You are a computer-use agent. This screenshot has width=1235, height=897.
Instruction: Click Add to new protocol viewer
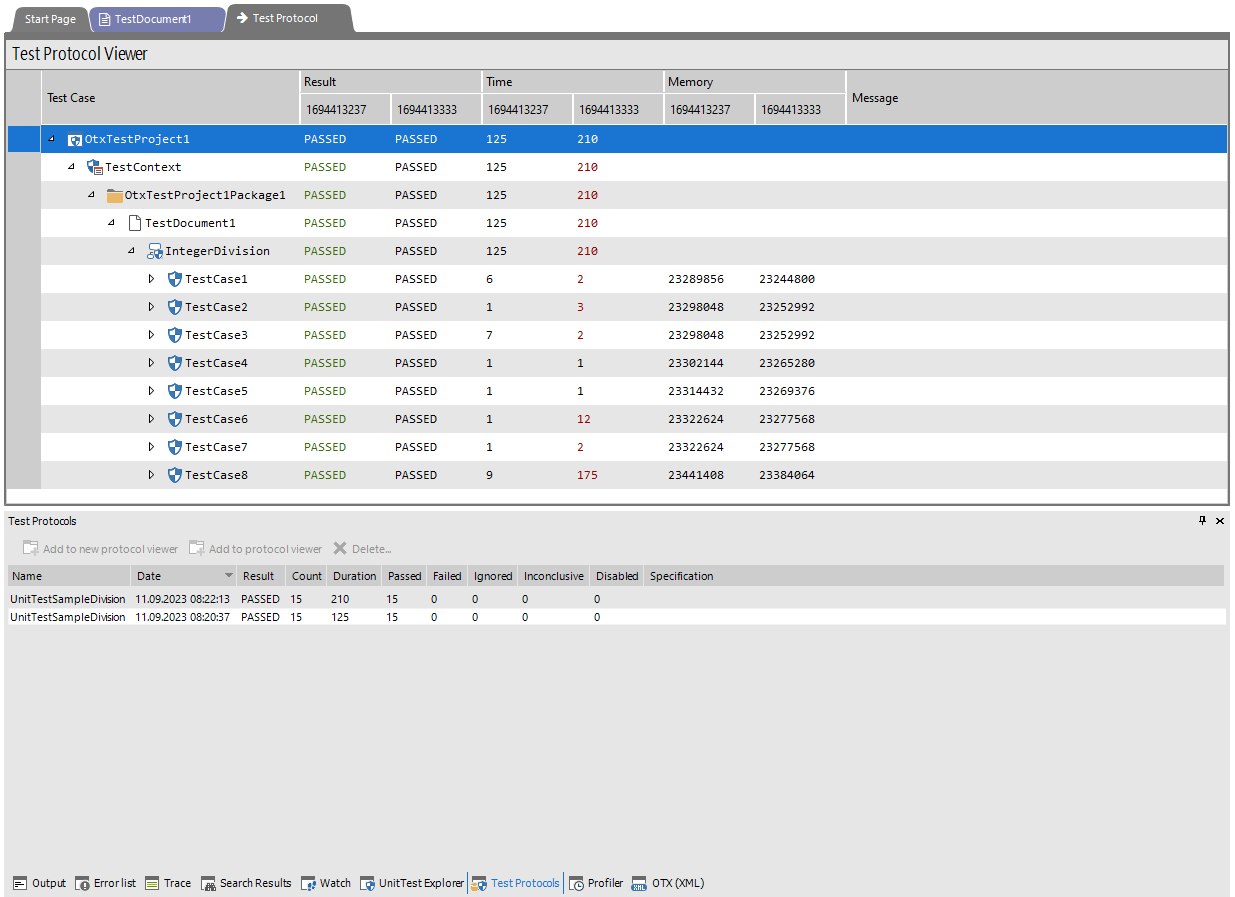pos(100,549)
